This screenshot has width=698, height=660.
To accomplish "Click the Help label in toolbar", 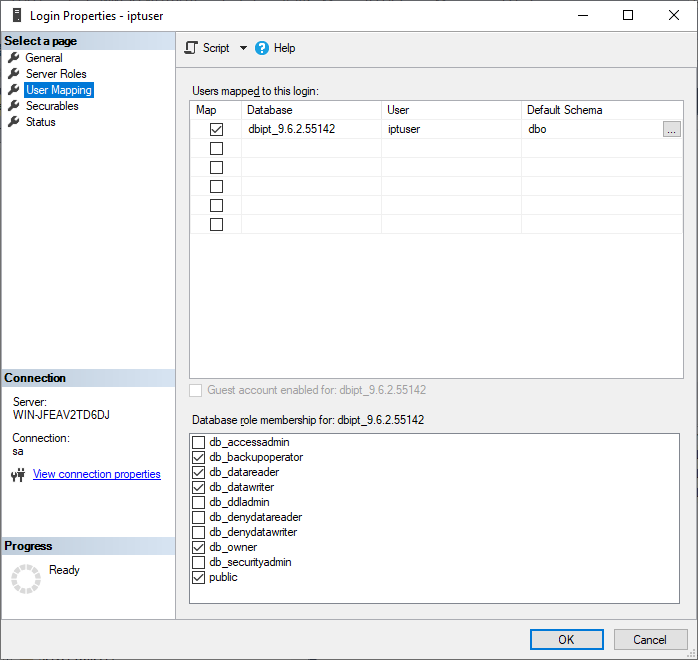I will click(x=284, y=48).
